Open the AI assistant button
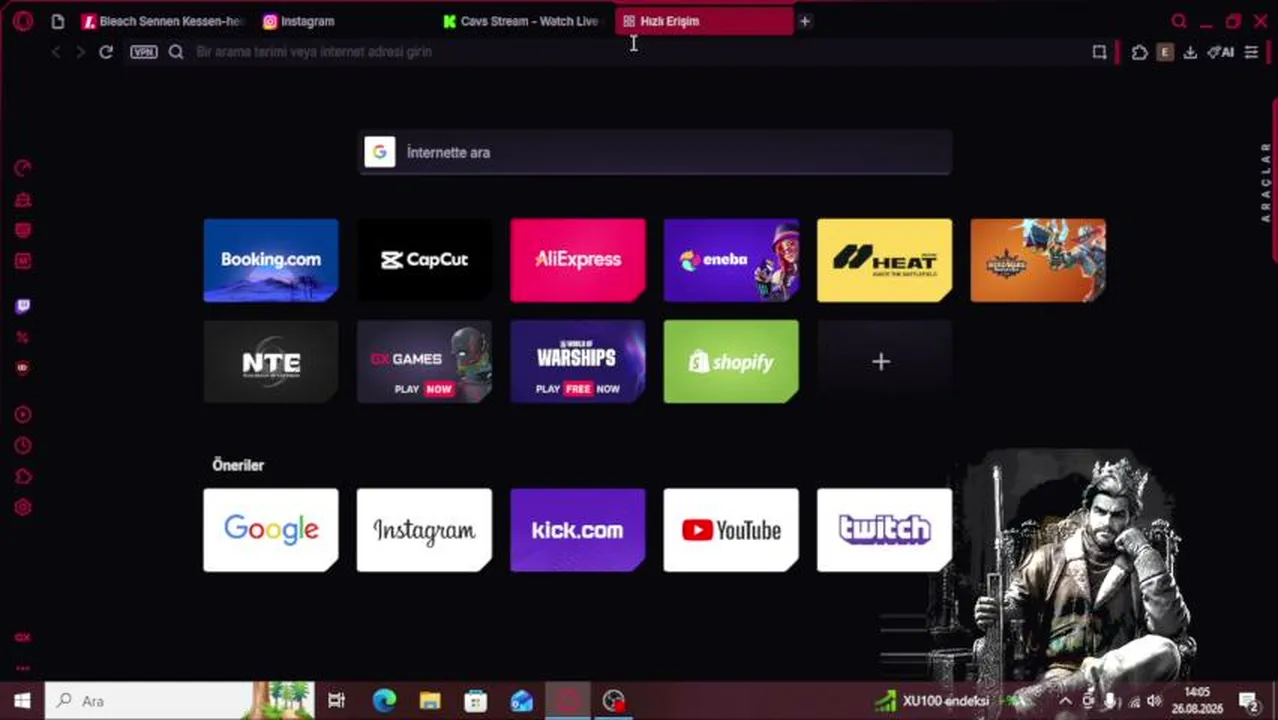The height and width of the screenshot is (720, 1278). [1220, 52]
